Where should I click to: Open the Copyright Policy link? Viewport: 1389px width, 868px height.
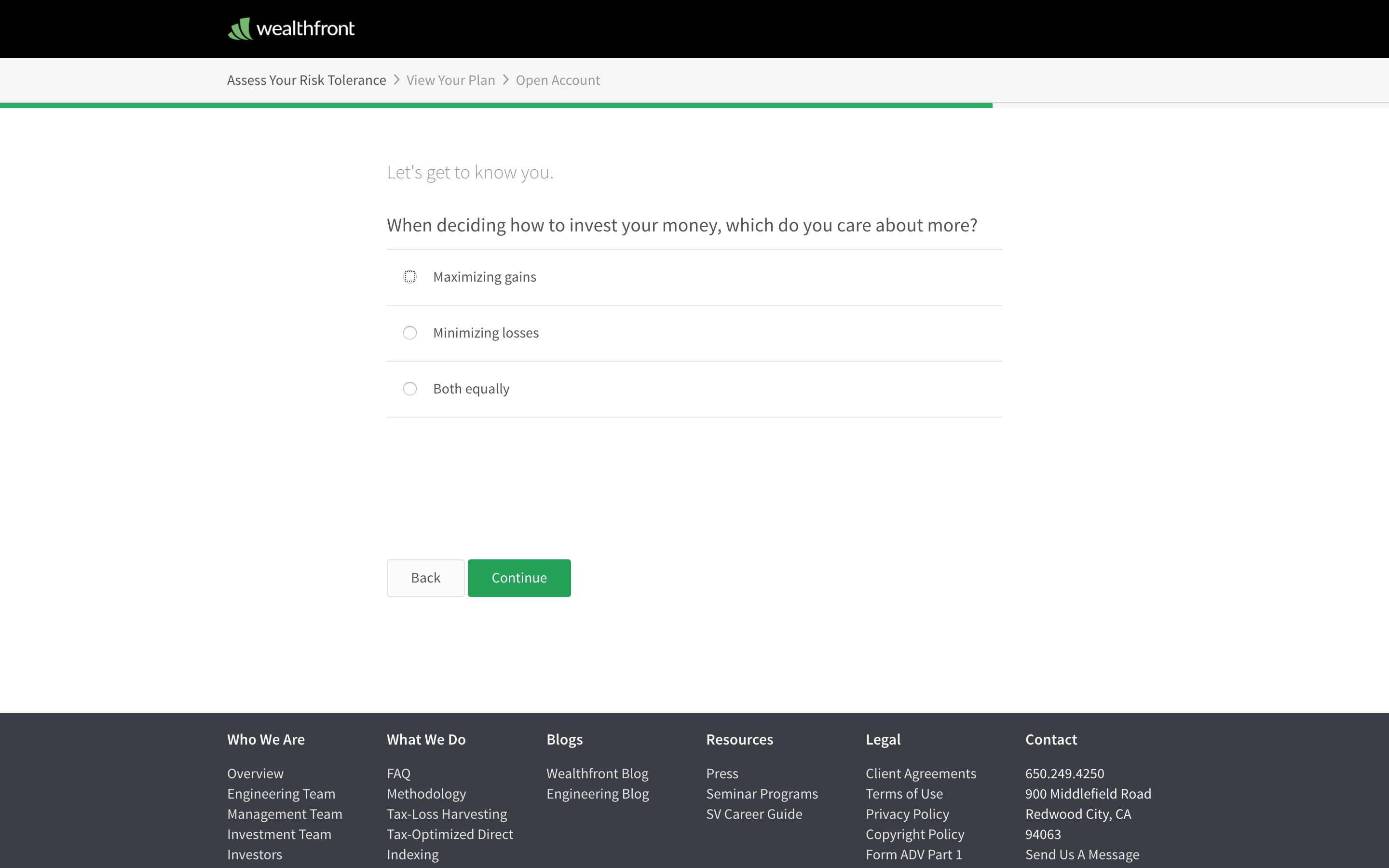click(x=915, y=834)
